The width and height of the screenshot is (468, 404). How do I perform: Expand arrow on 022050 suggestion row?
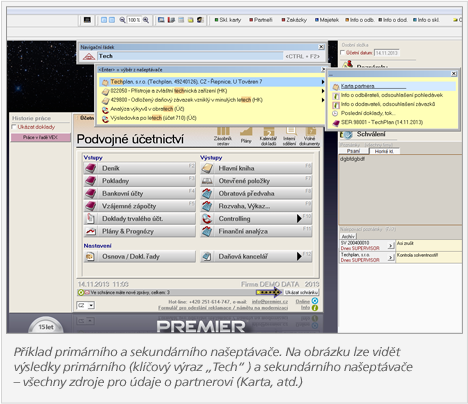click(x=323, y=91)
